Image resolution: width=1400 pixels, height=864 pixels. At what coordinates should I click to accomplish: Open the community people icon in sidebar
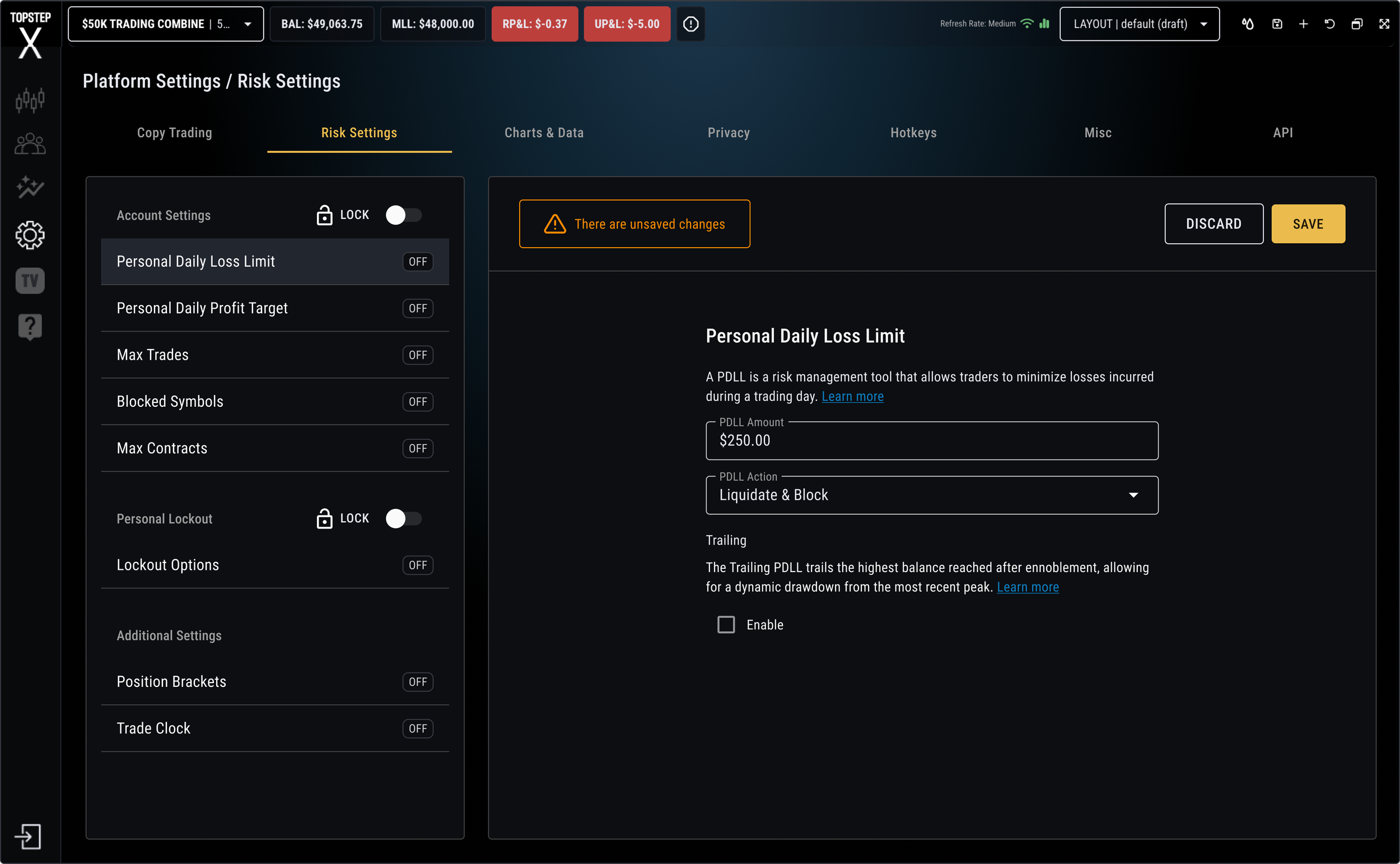click(30, 143)
